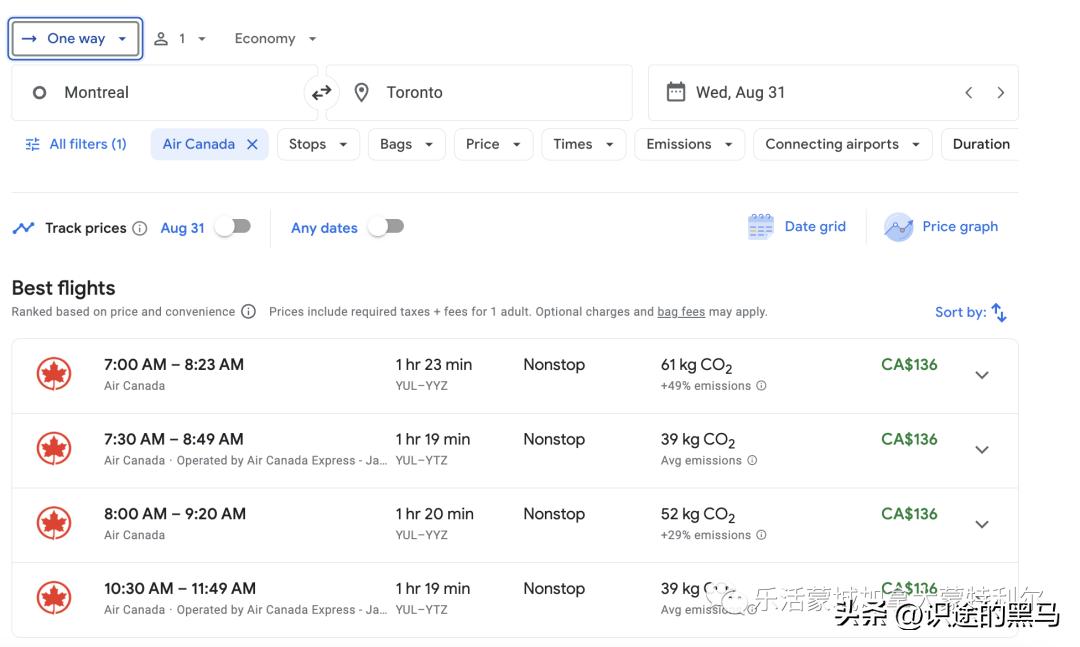Open the Duration filter
The image size is (1080, 647).
[x=980, y=144]
